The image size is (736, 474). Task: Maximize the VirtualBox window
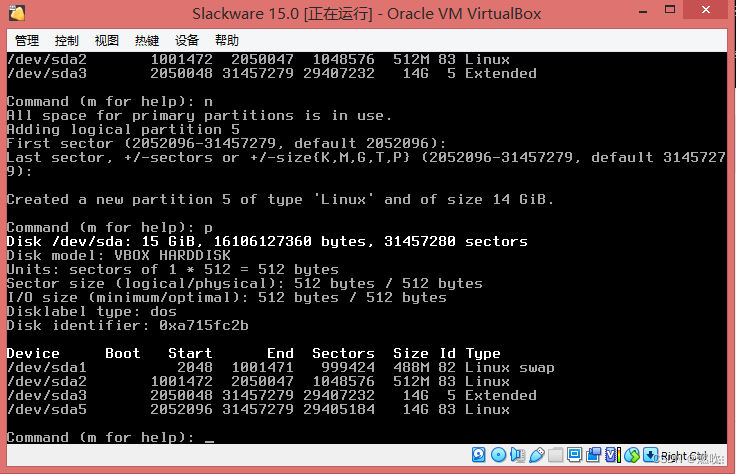670,9
